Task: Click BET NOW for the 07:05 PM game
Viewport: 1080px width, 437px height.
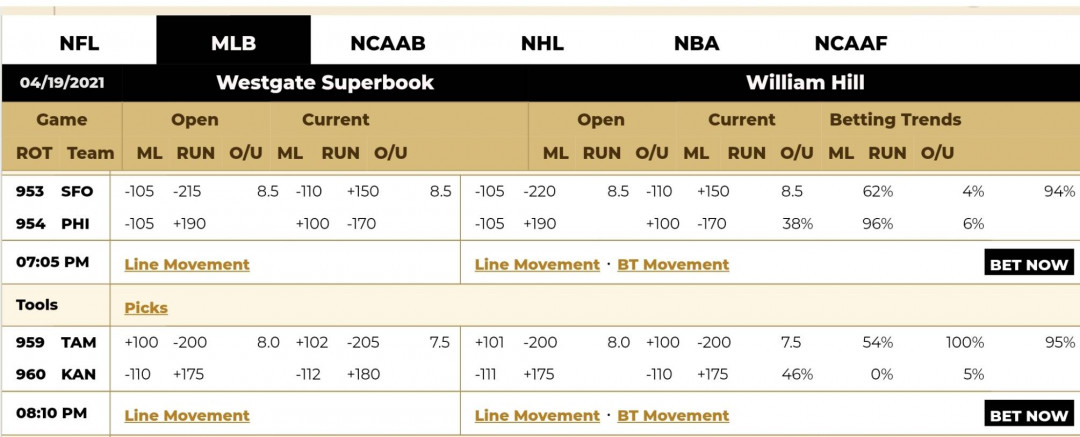Action: pyautogui.click(x=1028, y=264)
